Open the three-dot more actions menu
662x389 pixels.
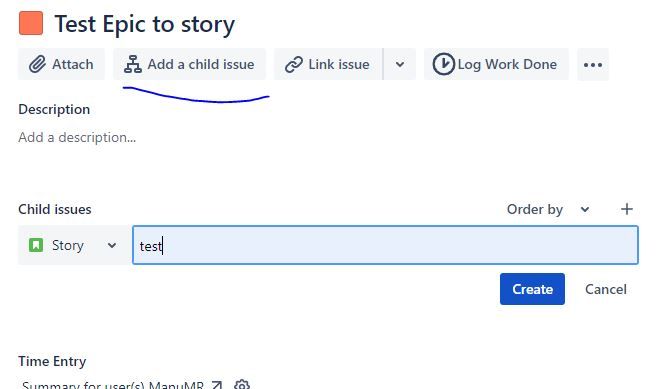[x=593, y=64]
